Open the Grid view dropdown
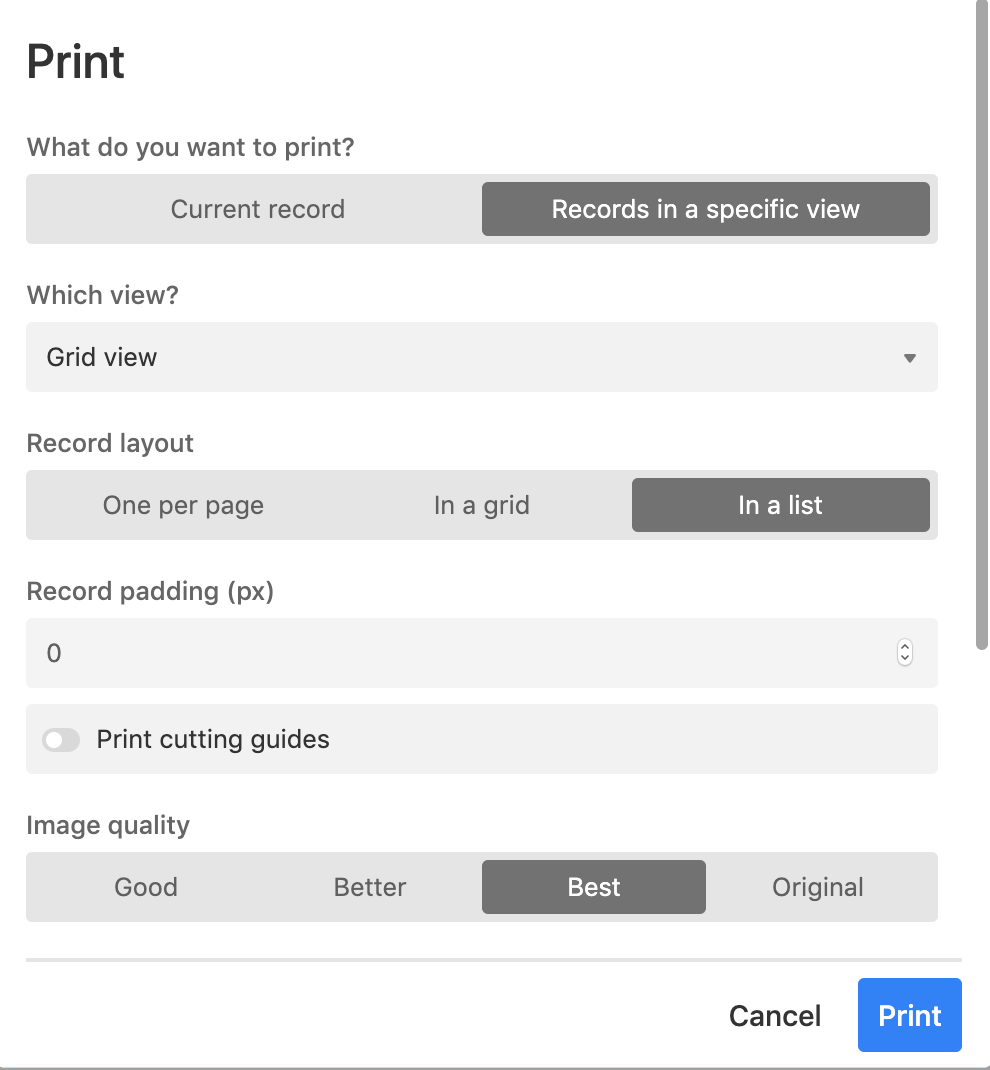The image size is (990, 1070). (x=482, y=357)
